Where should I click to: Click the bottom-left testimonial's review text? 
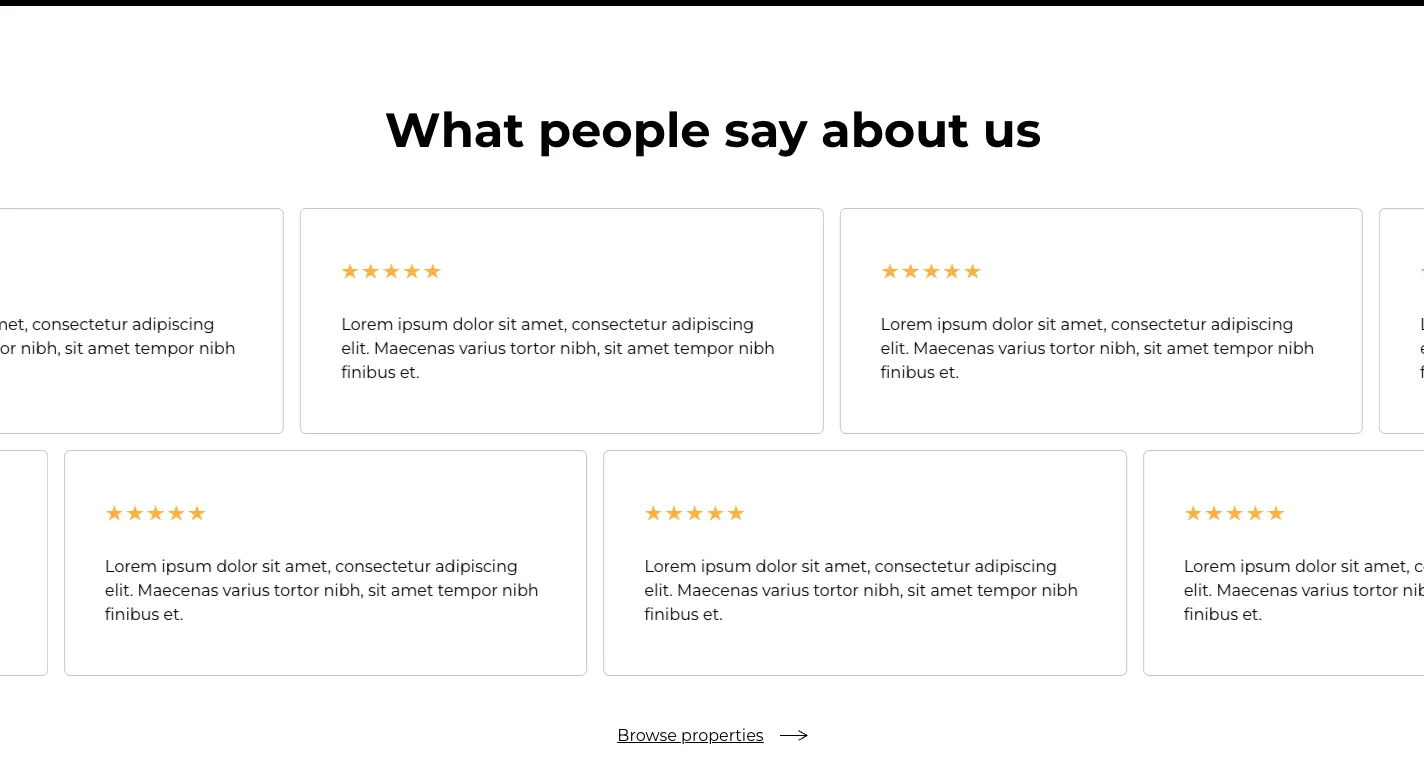coord(321,590)
